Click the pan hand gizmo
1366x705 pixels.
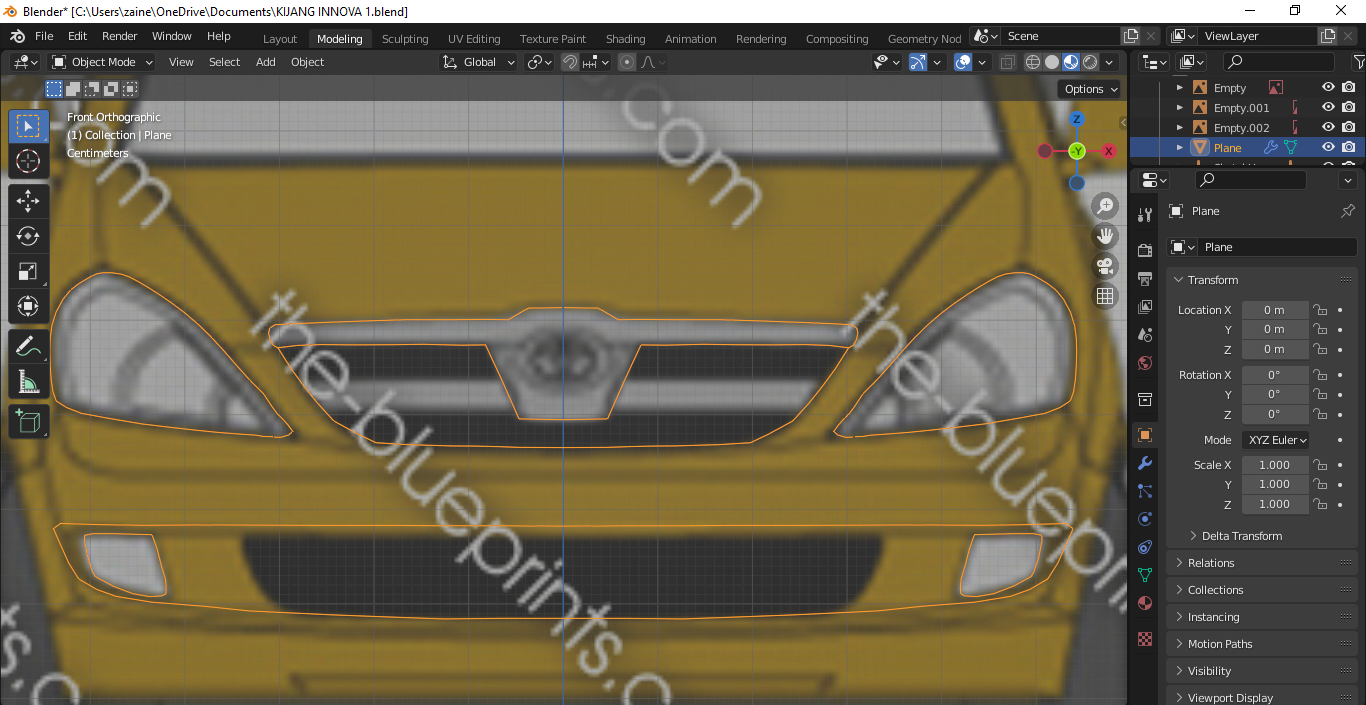pos(1105,236)
